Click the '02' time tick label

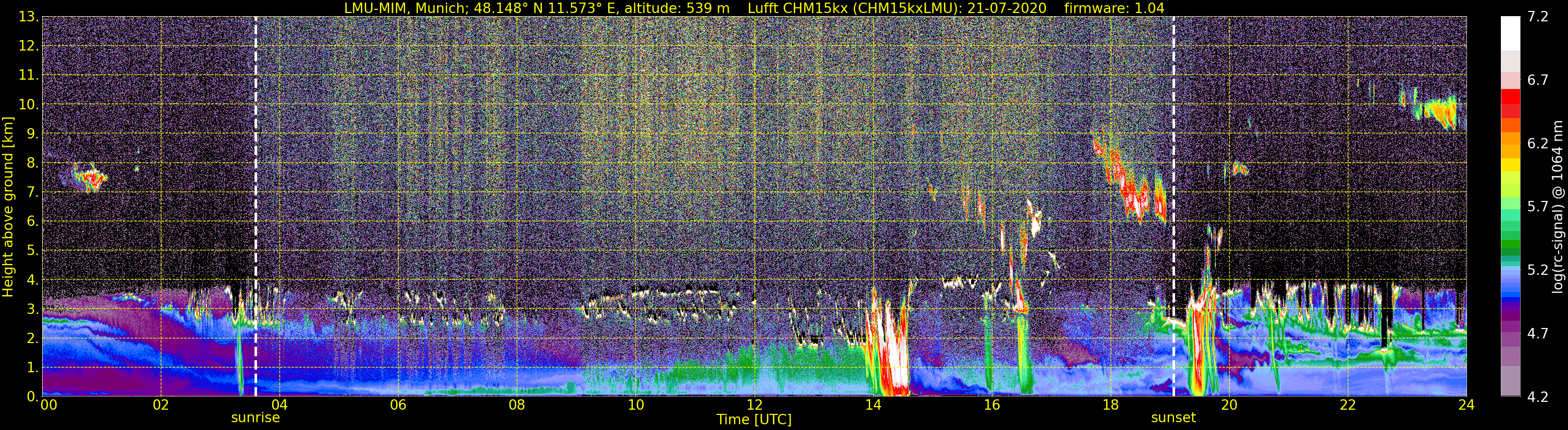(161, 405)
